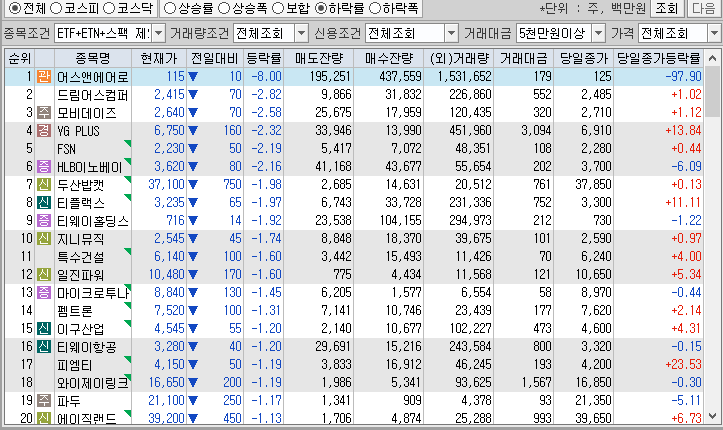Click the -8.00 rate of 어스앤에어로

point(266,77)
